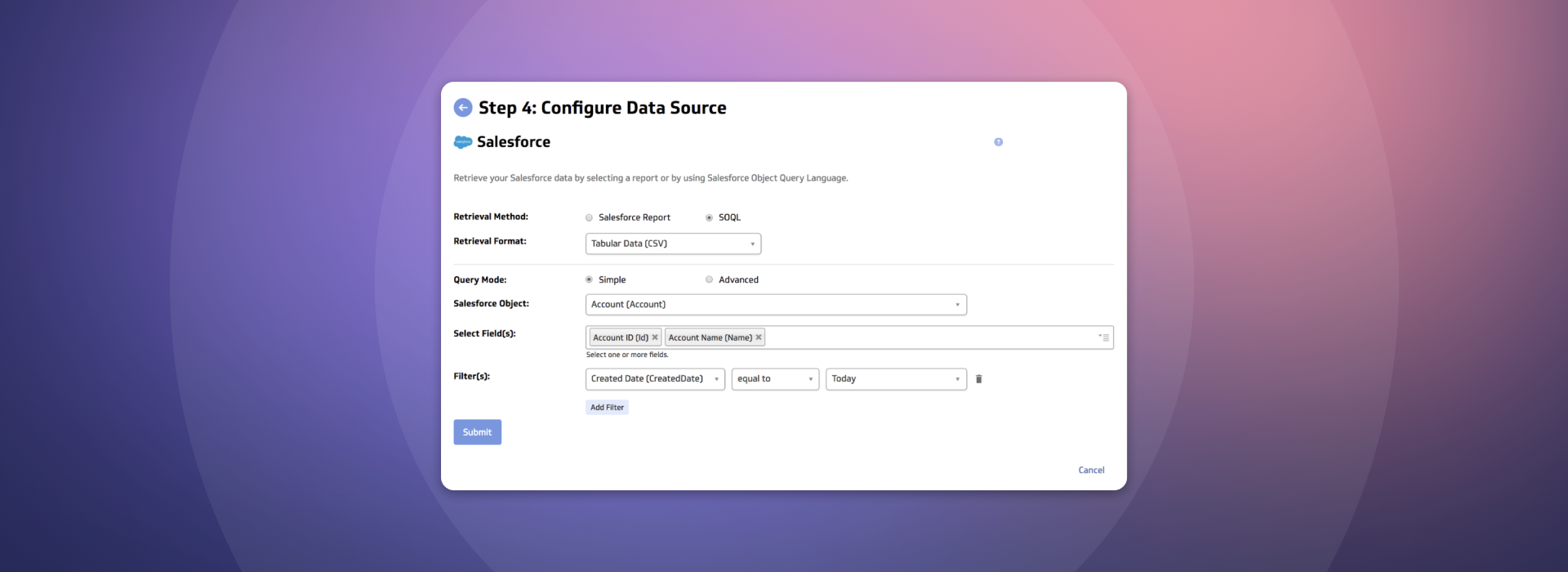
Task: Click the 'Select one or more fields.' hint
Action: point(627,355)
